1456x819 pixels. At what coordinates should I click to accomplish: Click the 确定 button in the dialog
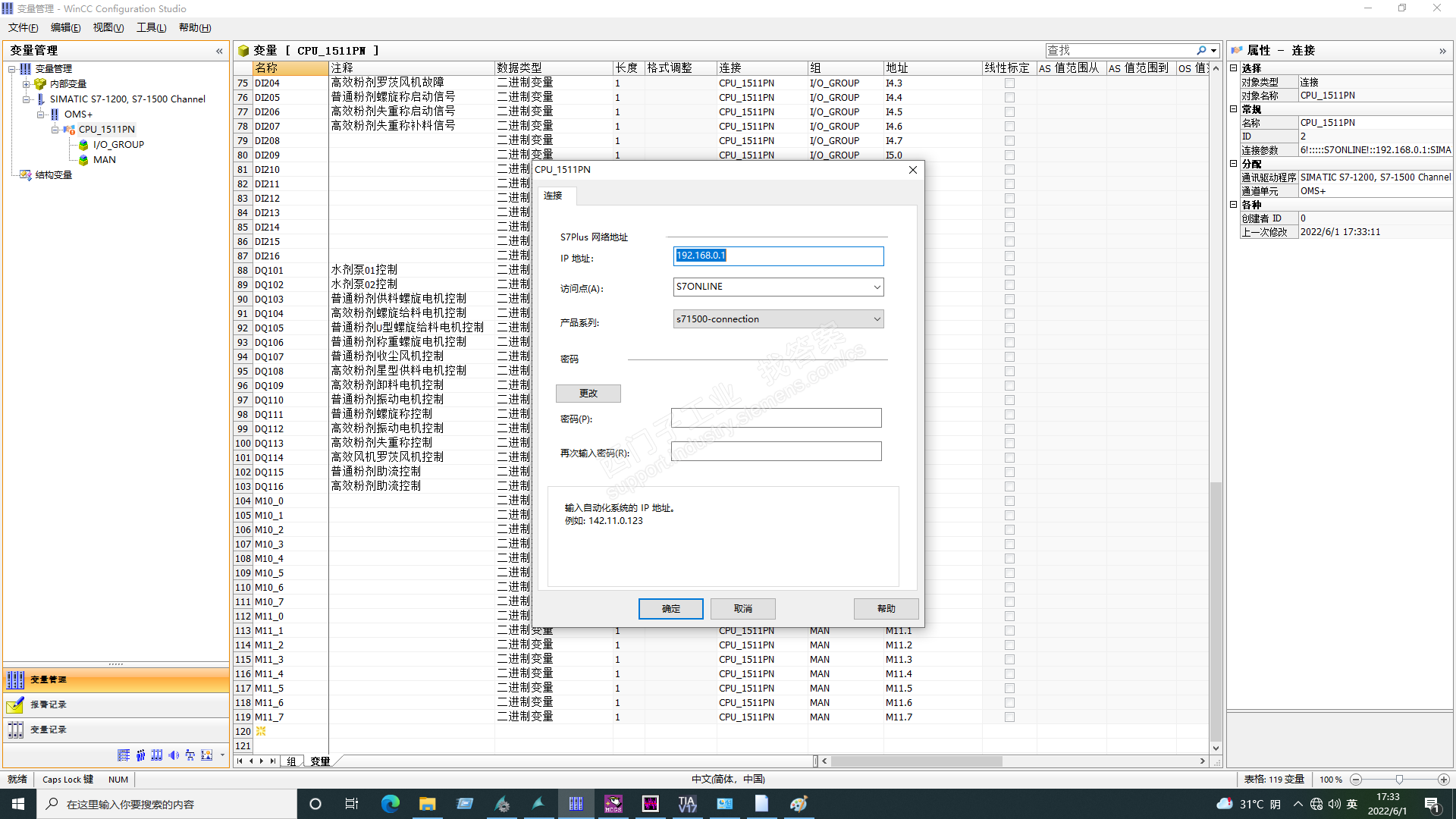[670, 609]
